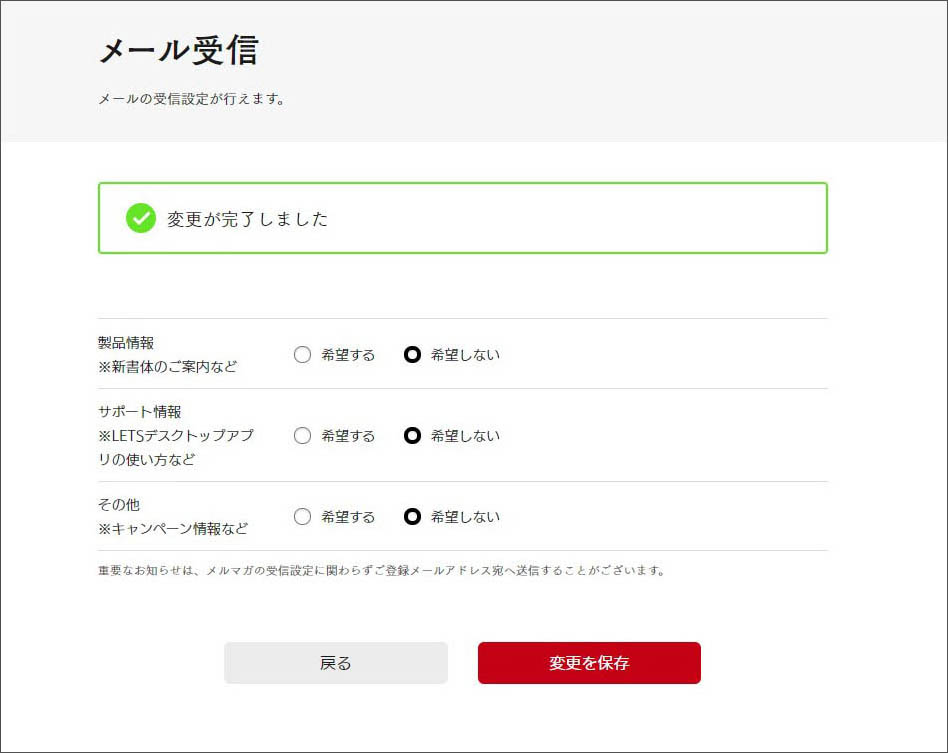The height and width of the screenshot is (753, 948).
Task: Opt in to その他 emails with 希望する
Action: pos(303,517)
